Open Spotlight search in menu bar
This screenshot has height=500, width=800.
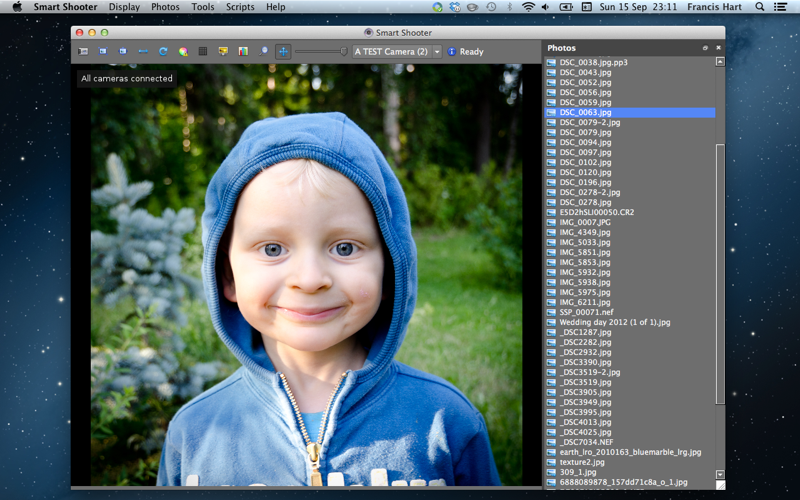coord(760,7)
